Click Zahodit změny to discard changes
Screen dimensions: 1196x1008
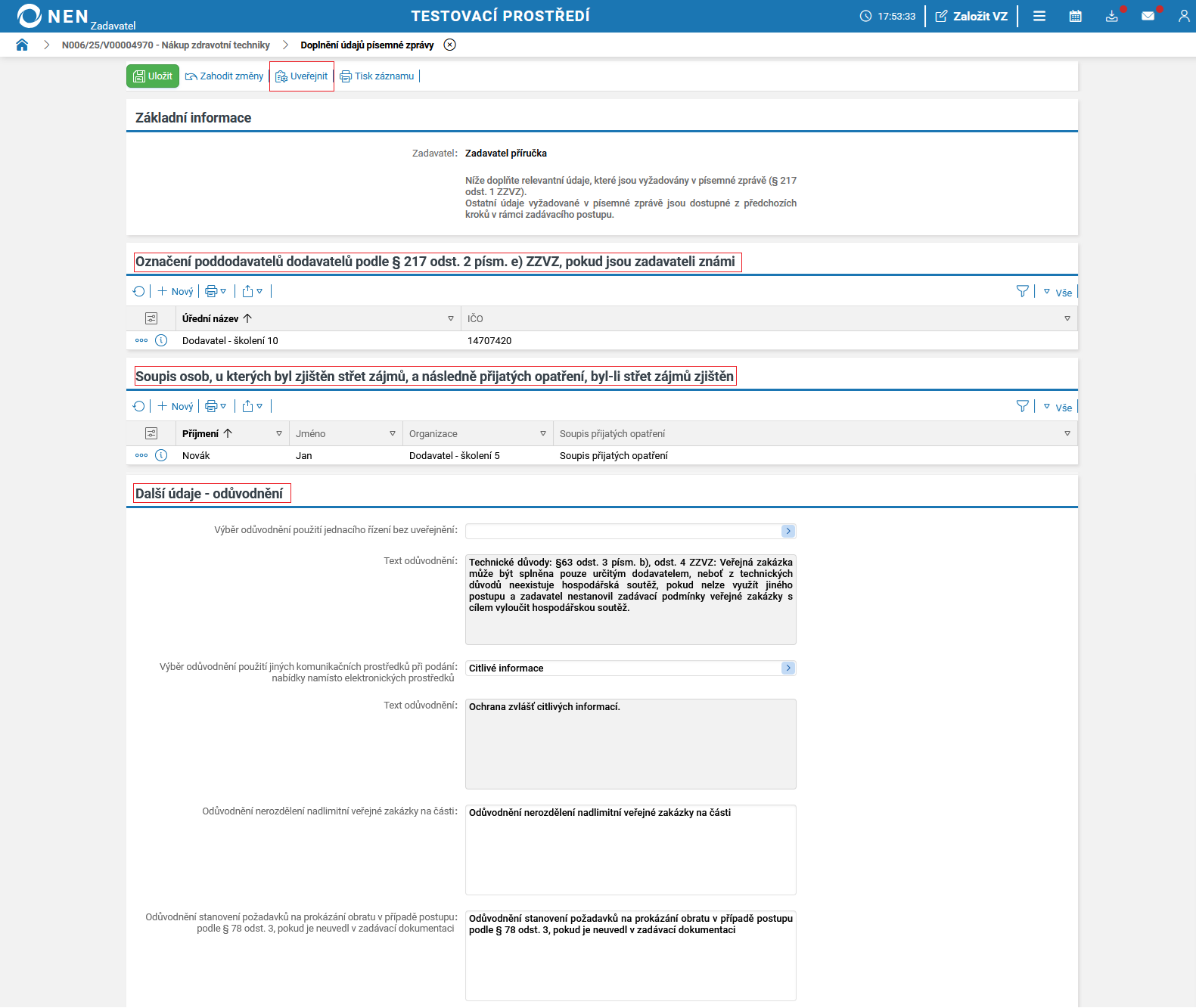coord(224,76)
